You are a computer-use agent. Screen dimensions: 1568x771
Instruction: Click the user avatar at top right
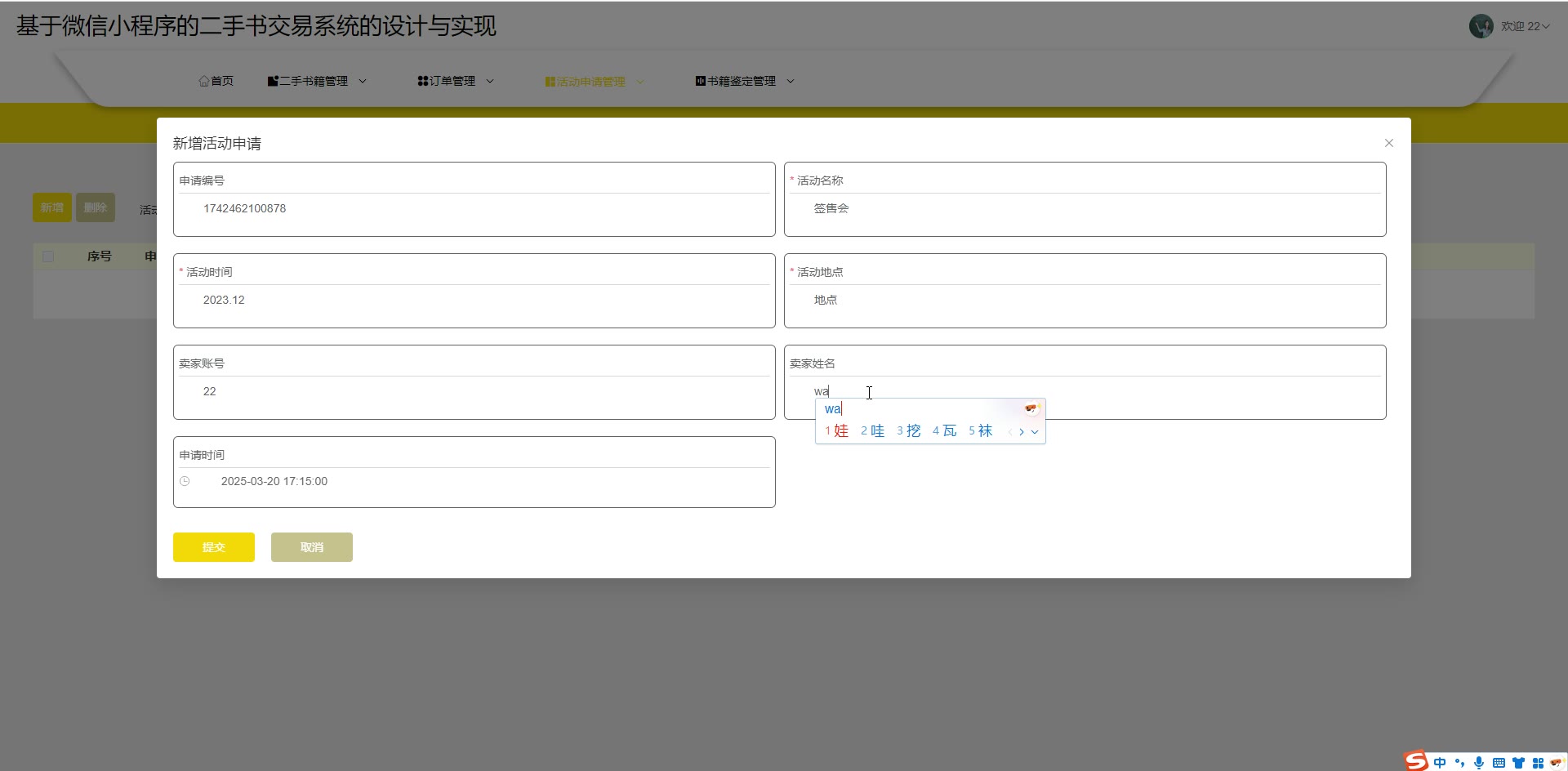tap(1481, 26)
